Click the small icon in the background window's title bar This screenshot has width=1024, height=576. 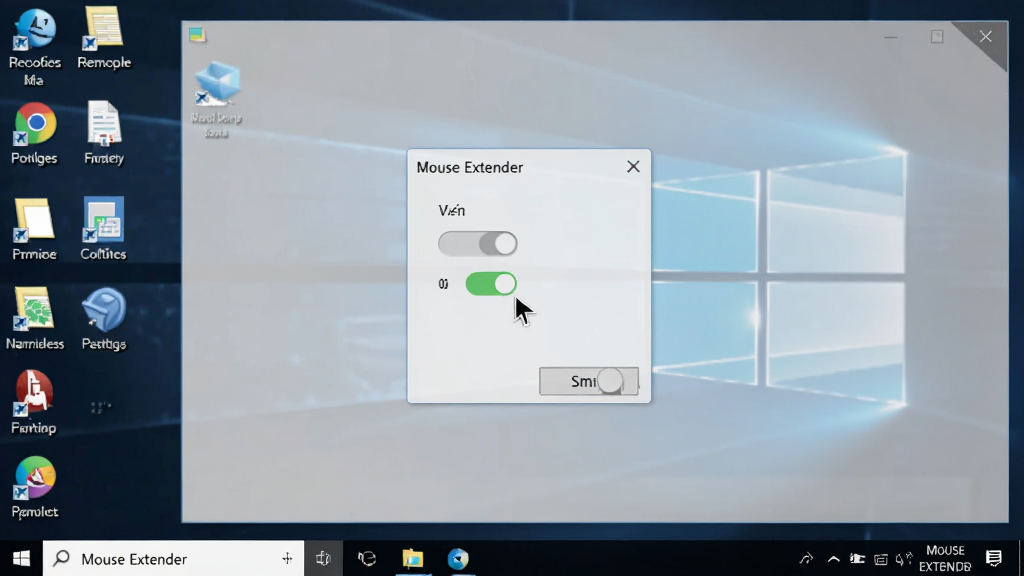[197, 35]
